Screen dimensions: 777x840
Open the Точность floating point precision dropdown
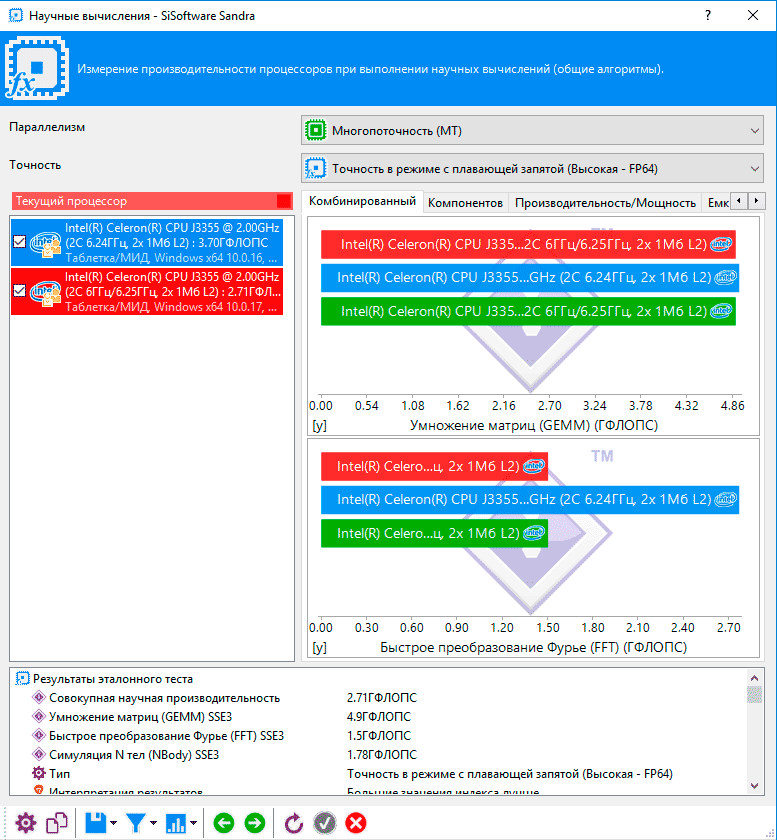[x=532, y=168]
